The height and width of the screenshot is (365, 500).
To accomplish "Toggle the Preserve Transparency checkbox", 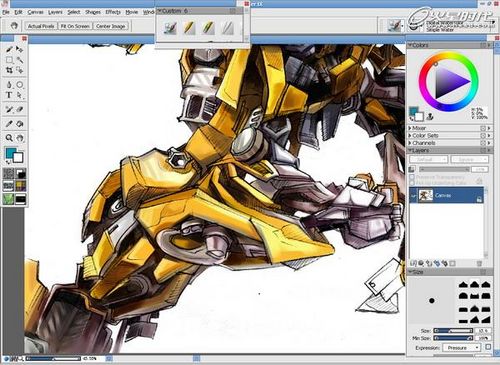I will pos(412,177).
